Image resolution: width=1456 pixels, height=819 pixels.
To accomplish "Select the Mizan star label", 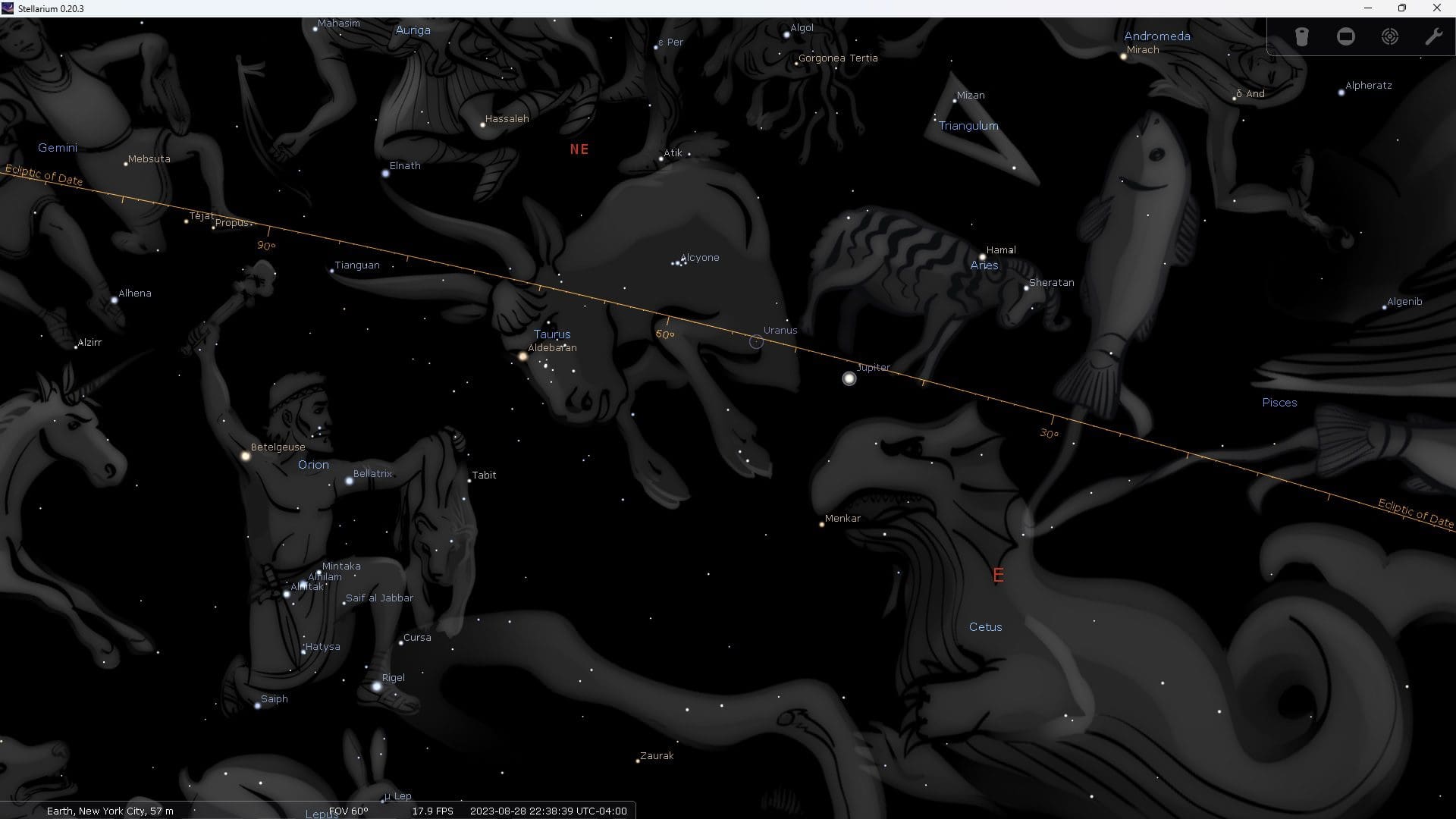I will [971, 96].
